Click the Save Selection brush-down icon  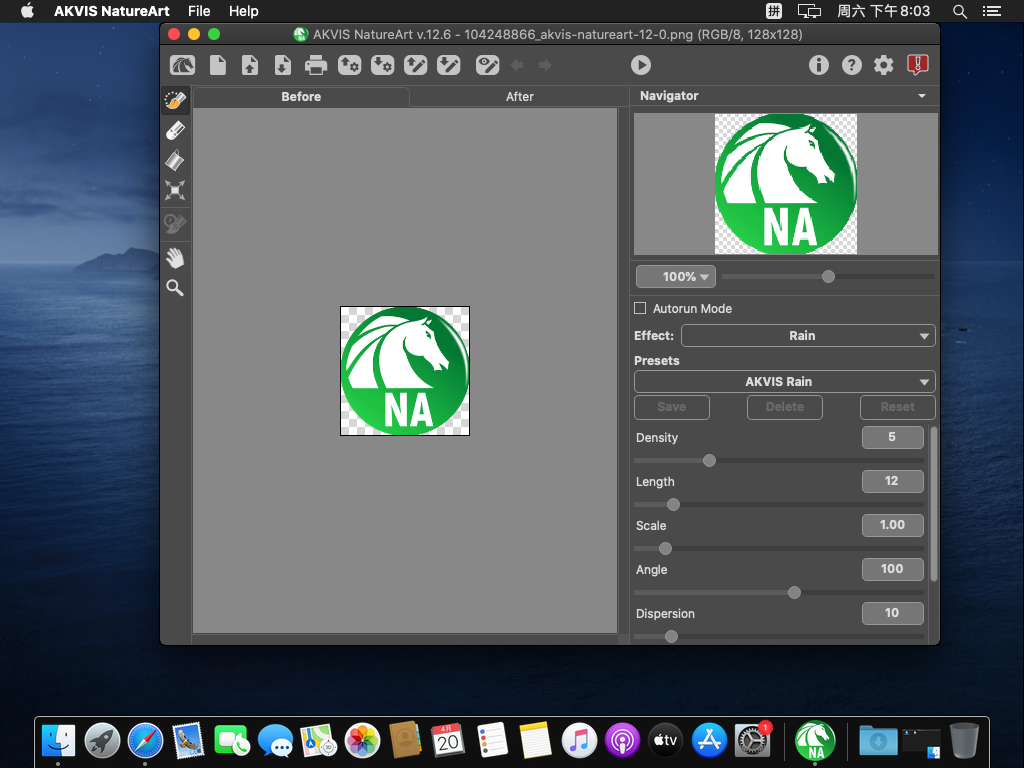[x=449, y=65]
